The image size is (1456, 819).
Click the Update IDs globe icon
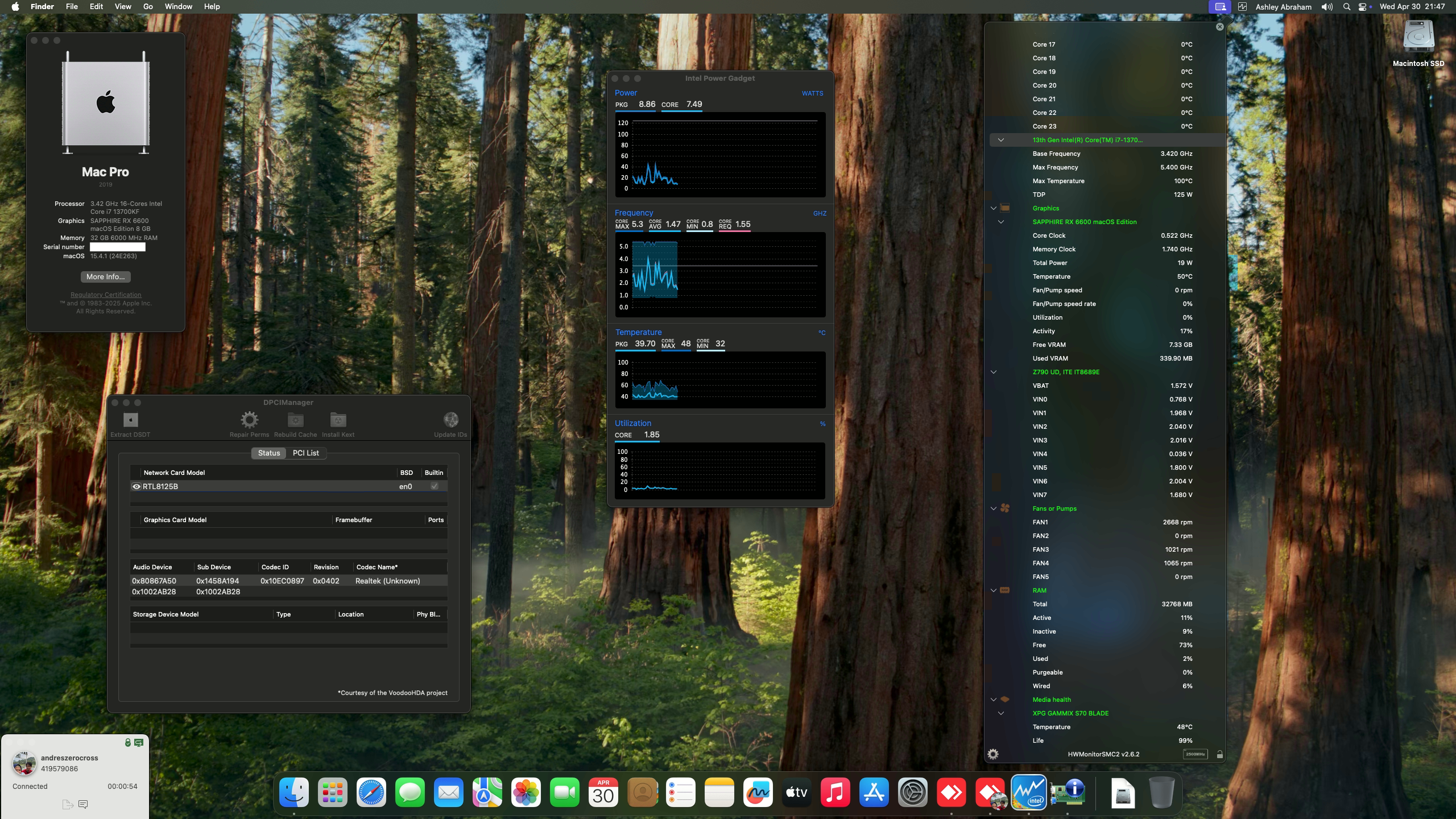click(451, 420)
